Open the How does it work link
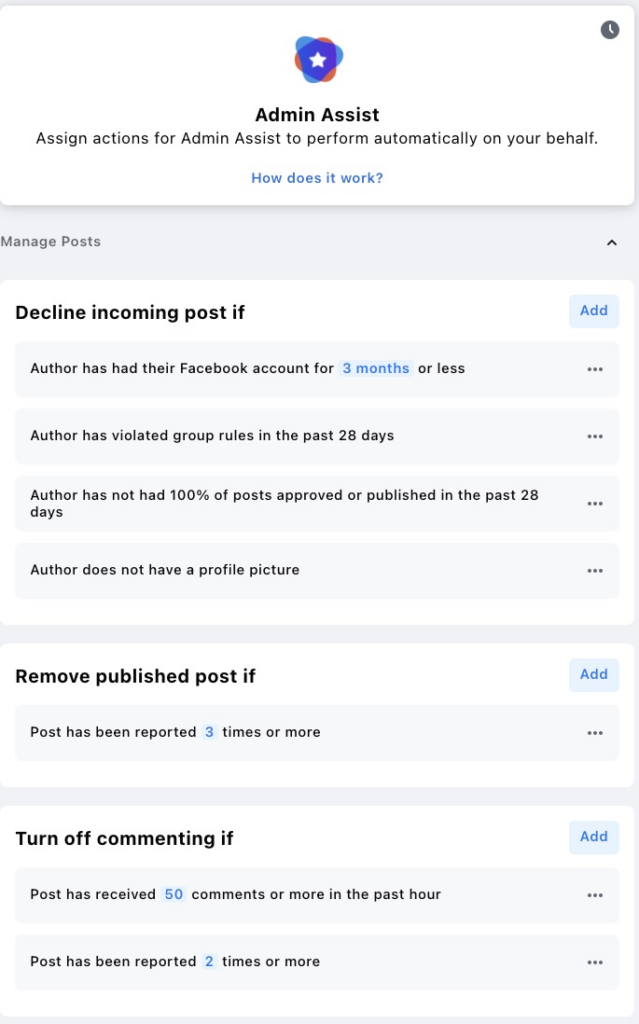639x1024 pixels. (x=316, y=177)
